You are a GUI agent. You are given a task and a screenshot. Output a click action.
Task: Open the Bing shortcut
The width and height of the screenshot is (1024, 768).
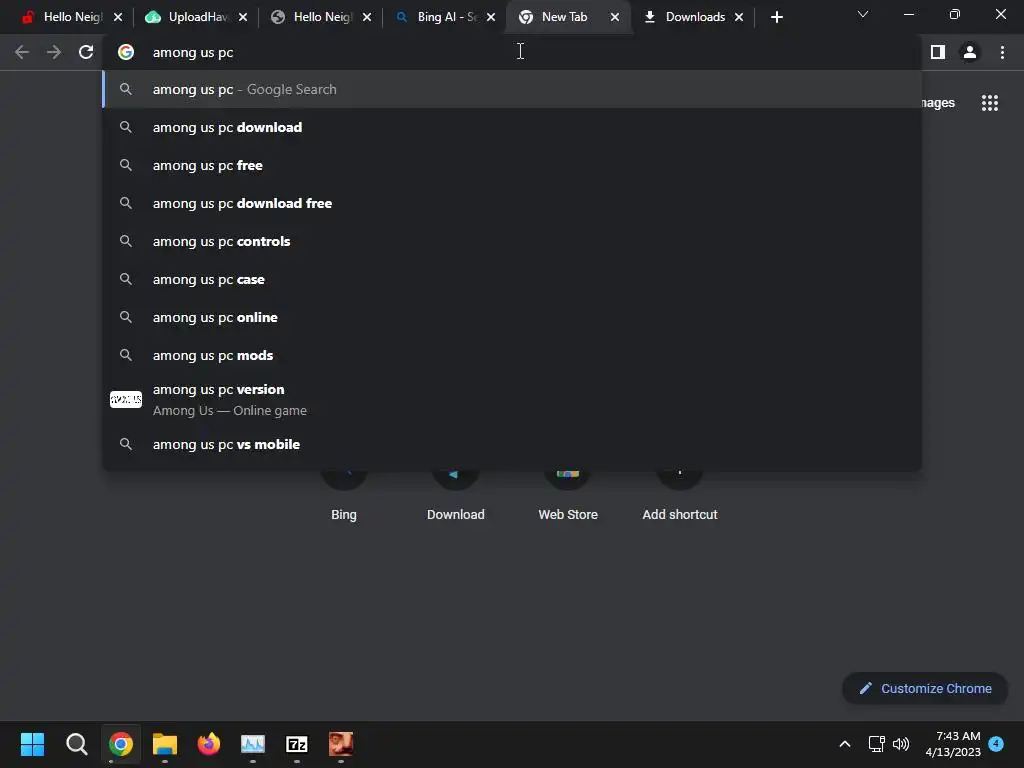tap(344, 496)
